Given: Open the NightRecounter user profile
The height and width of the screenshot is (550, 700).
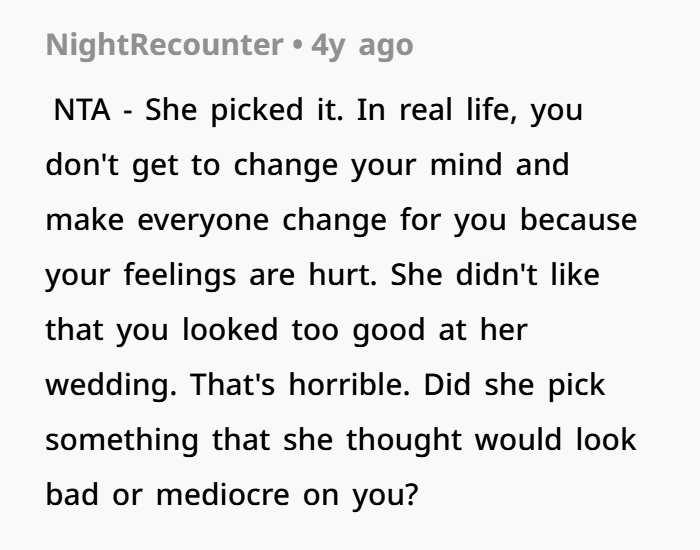Looking at the screenshot, I should point(166,46).
